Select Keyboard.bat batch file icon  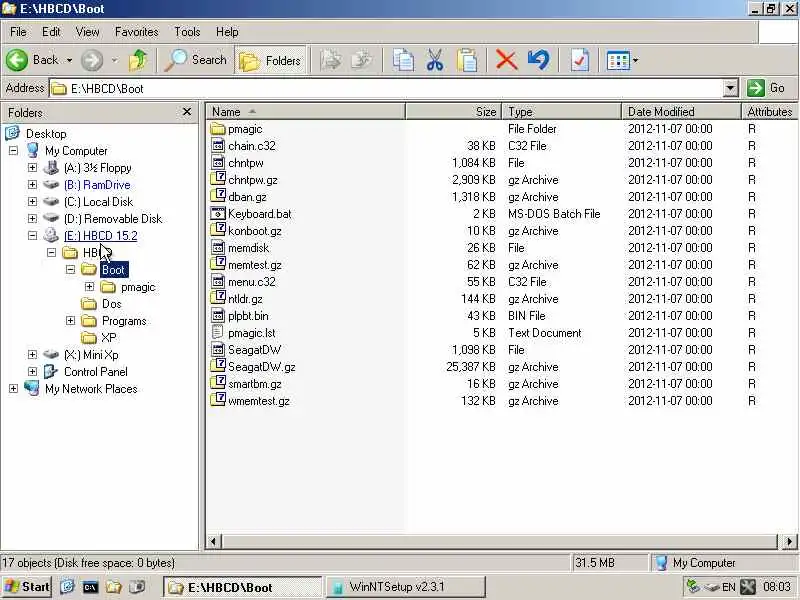(218, 214)
